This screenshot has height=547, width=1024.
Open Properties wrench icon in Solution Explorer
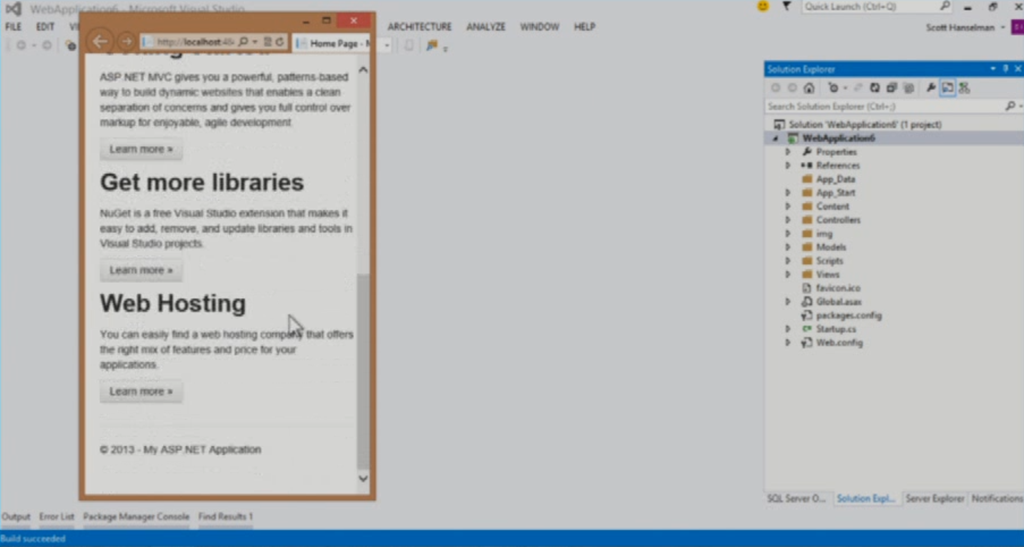point(931,88)
